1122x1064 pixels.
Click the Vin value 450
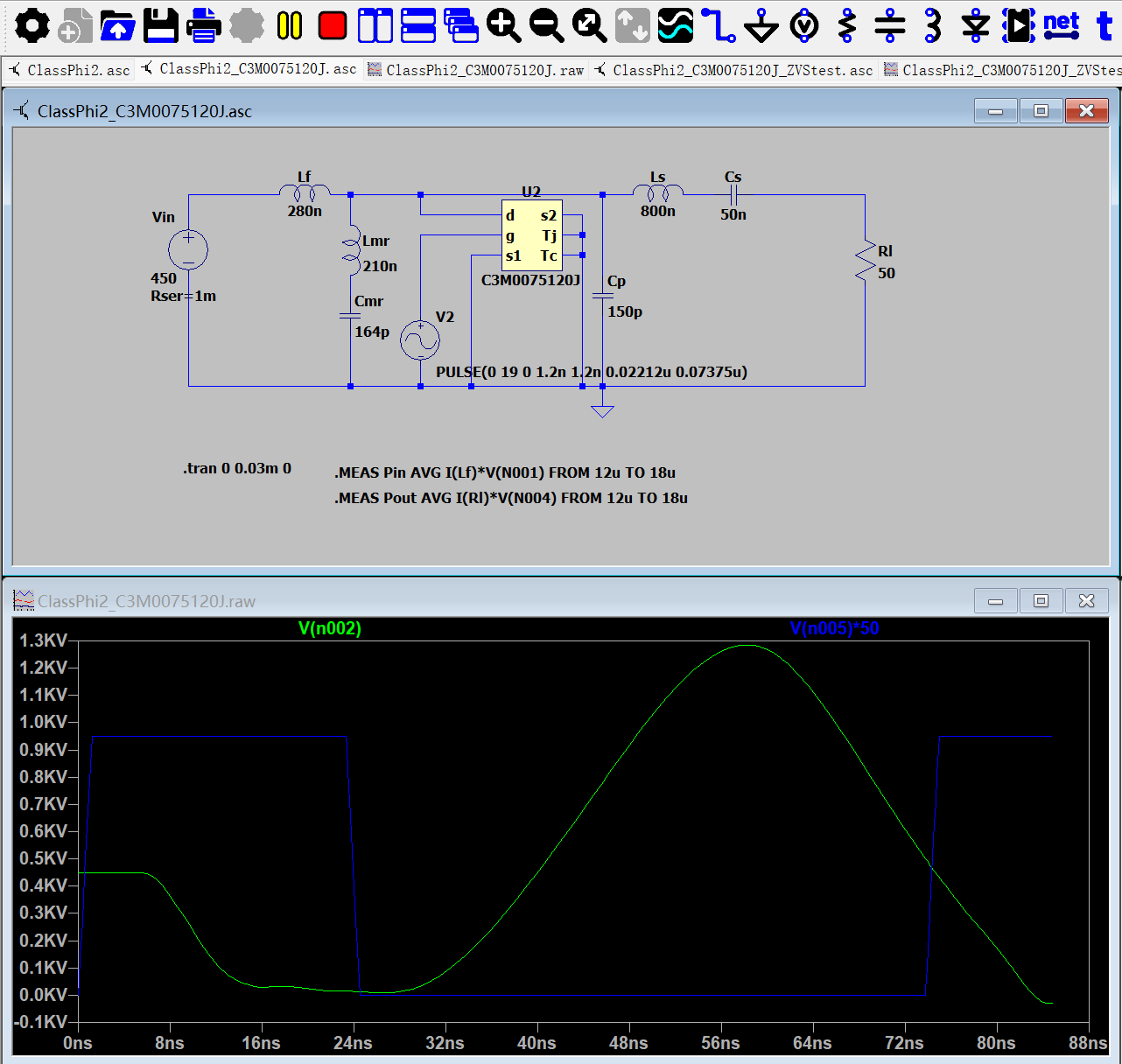click(164, 278)
